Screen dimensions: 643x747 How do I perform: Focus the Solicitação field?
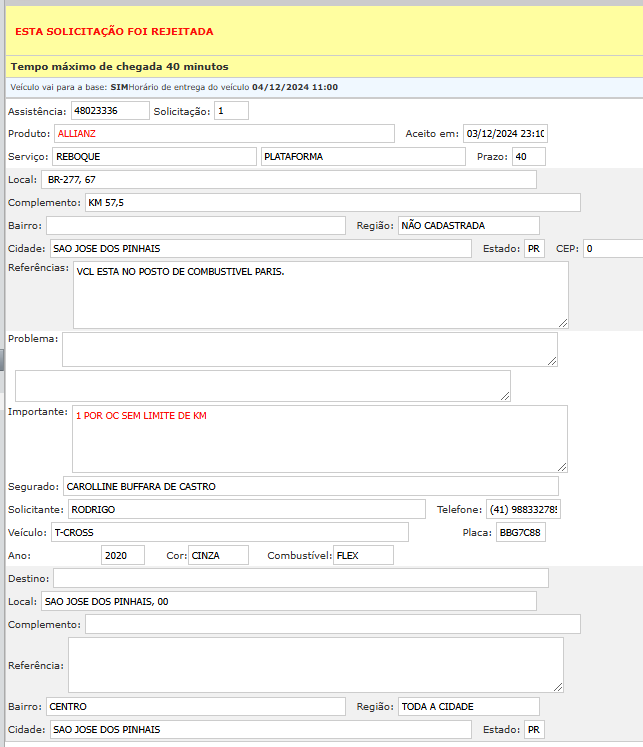pyautogui.click(x=231, y=110)
